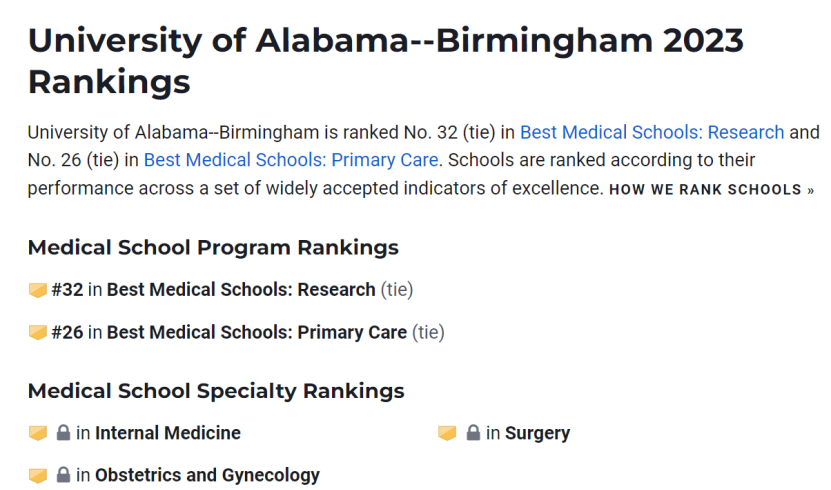831x490 pixels.
Task: Click the lock icon next to Surgery
Action: point(473,433)
